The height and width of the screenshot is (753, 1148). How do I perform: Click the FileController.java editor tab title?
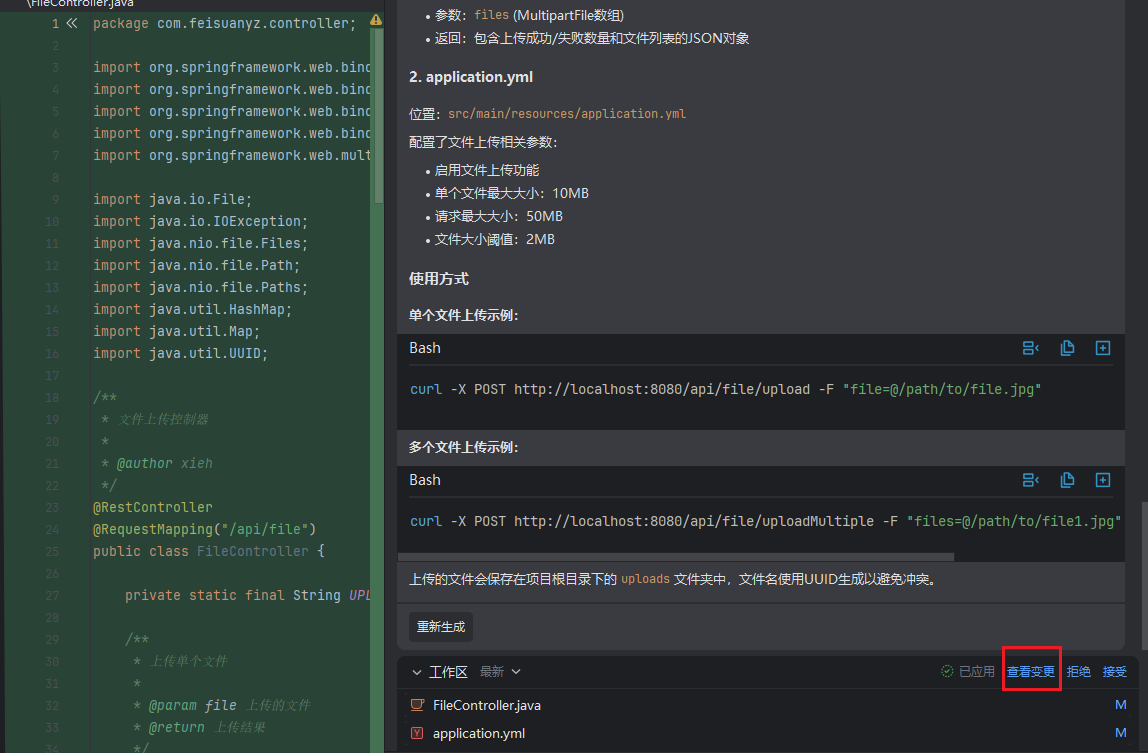[80, 4]
